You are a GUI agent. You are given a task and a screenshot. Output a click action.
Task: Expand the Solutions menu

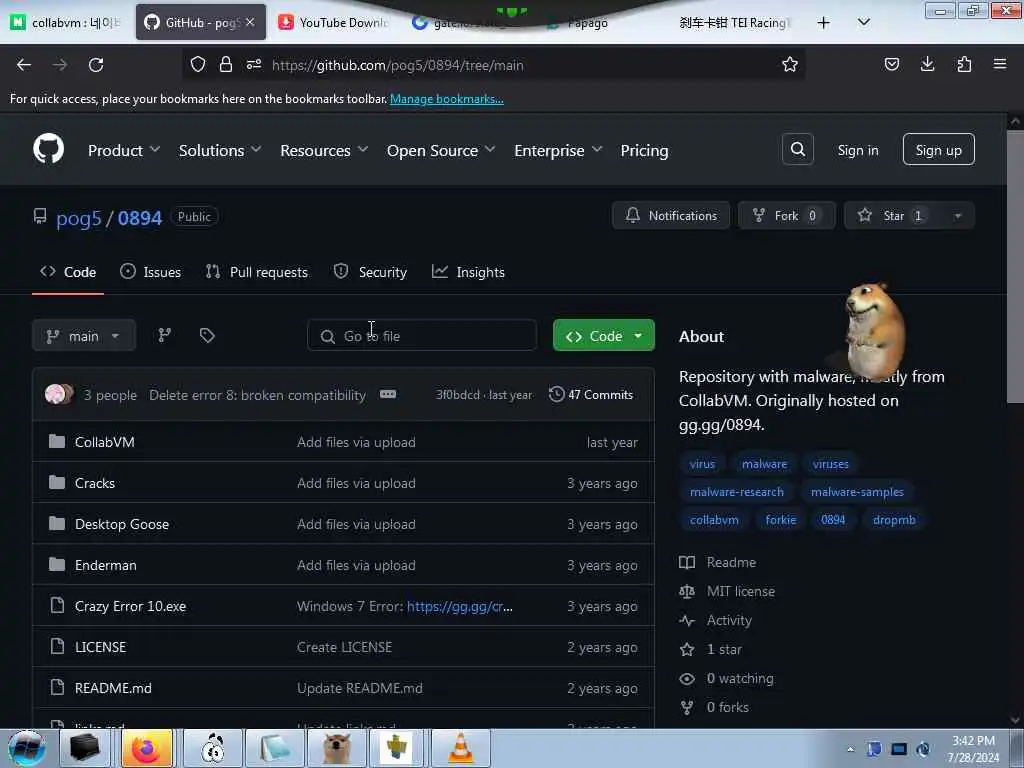[220, 150]
